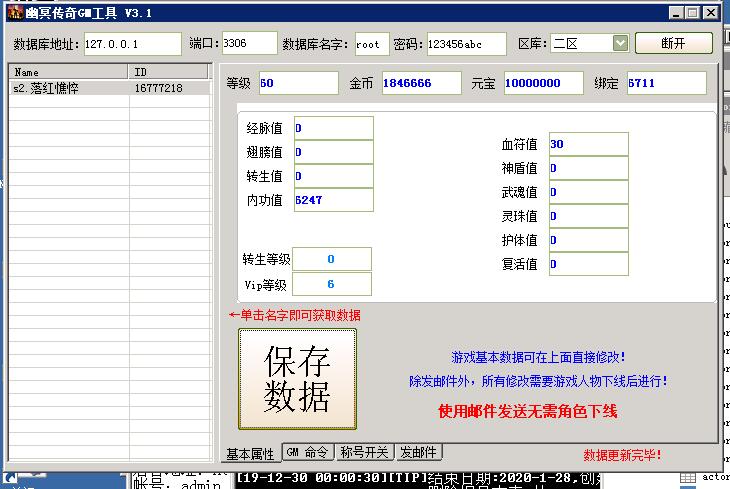Click the 数据库地址 input field

[131, 44]
